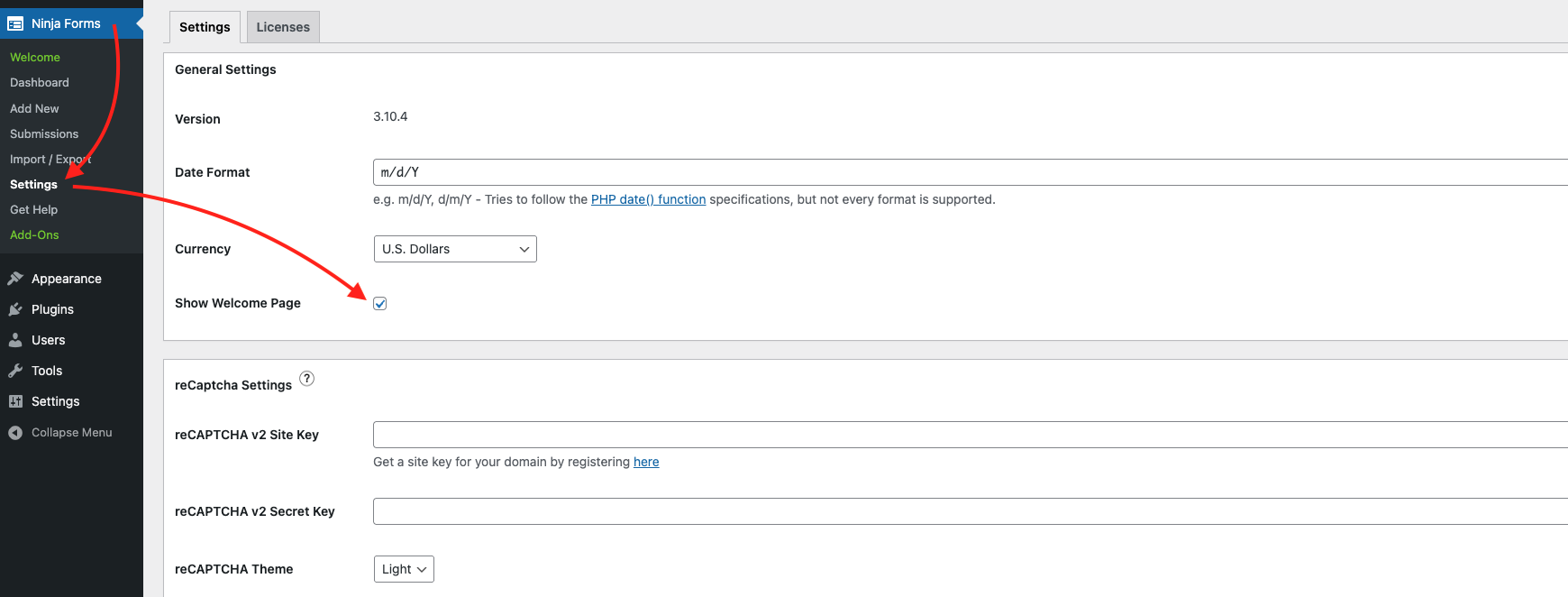
Task: Open the reCaptcha Settings help icon
Action: click(x=307, y=379)
